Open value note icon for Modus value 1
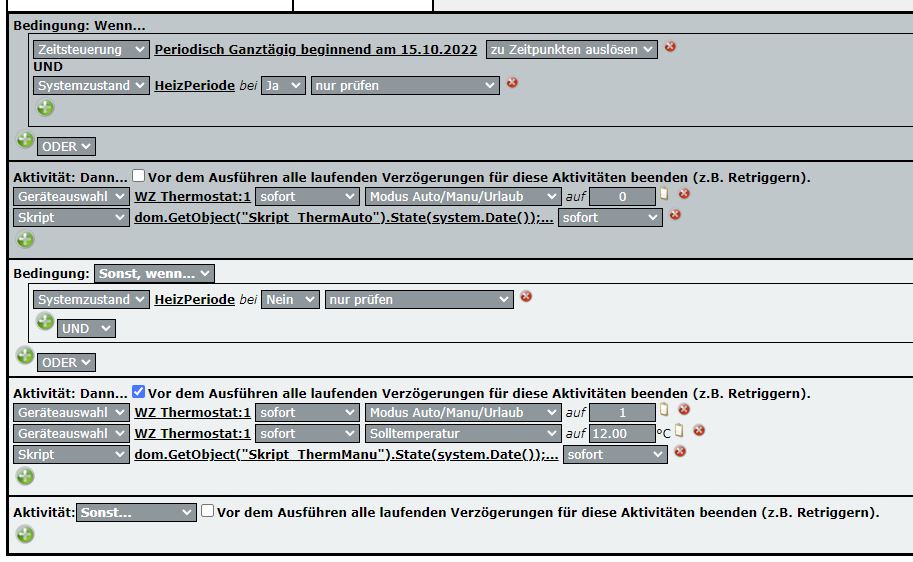 point(664,410)
